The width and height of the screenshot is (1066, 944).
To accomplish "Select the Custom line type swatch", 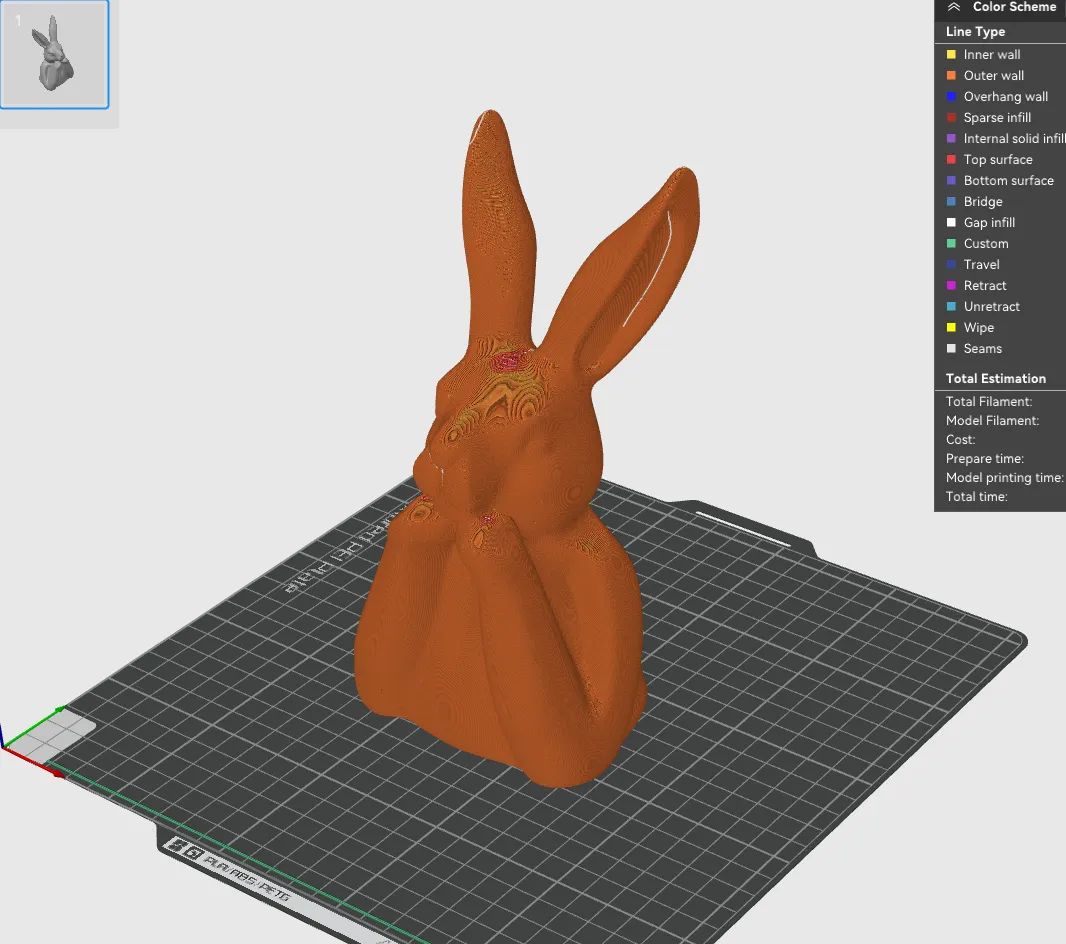I will (951, 243).
